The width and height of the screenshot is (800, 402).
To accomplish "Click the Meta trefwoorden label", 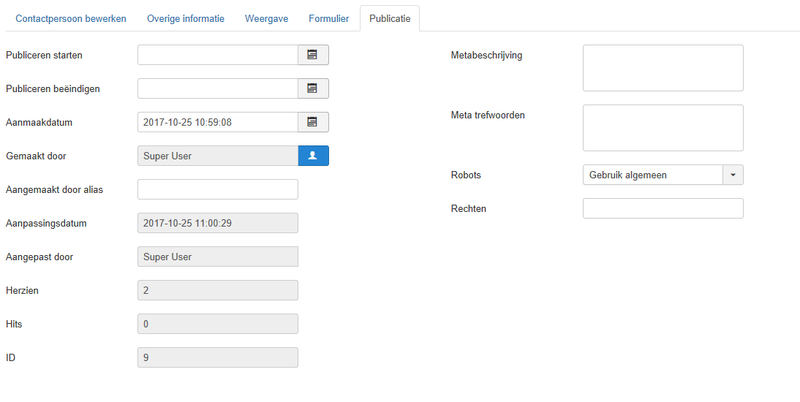I will click(x=488, y=115).
